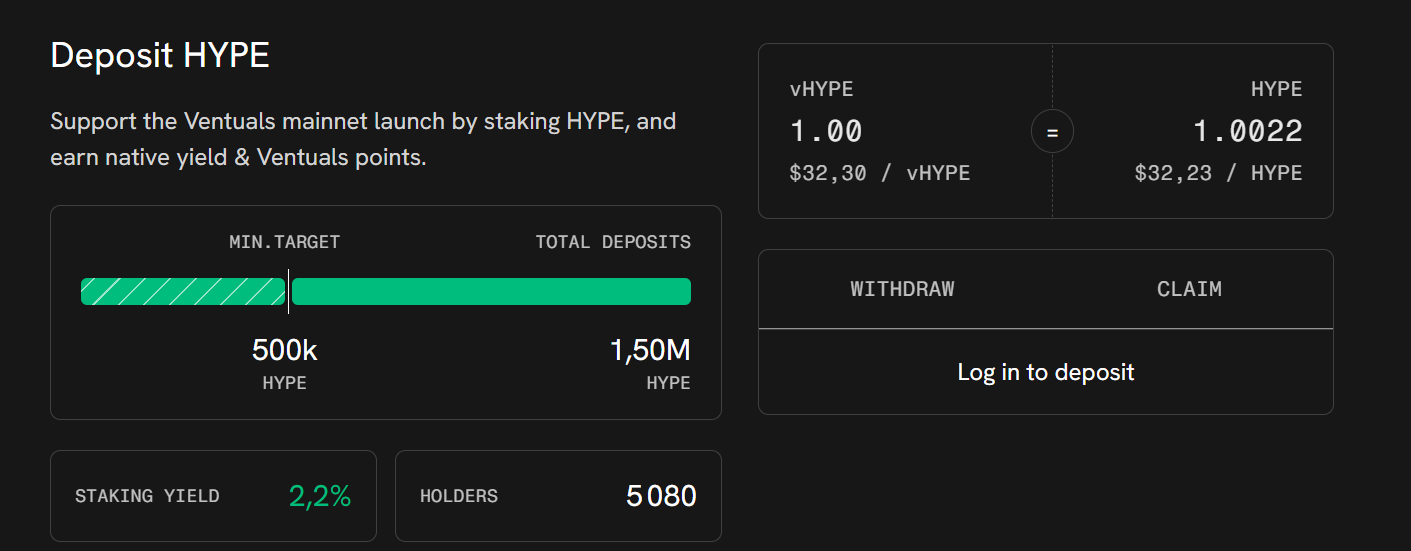Viewport: 1411px width, 551px height.
Task: Select the 5 080 holders count
Action: 661,496
